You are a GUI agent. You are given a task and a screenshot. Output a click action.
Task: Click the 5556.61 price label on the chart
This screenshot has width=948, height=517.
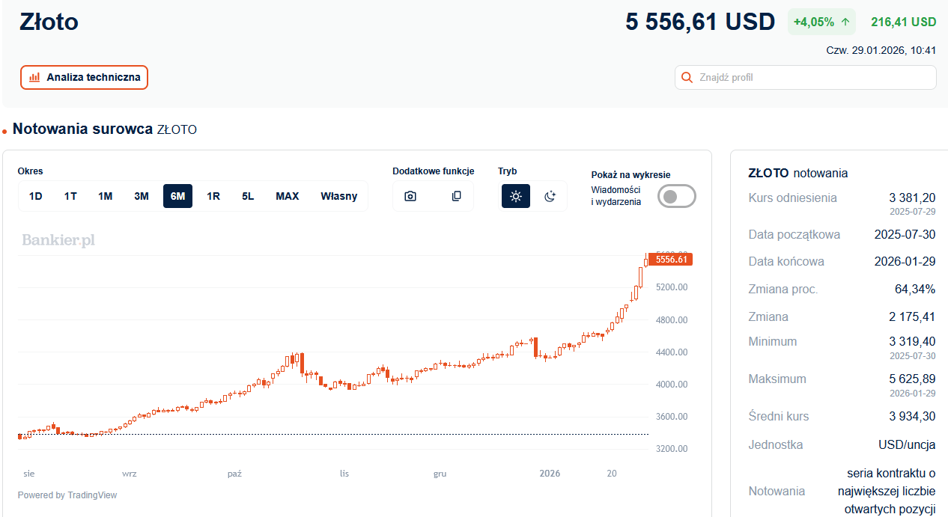tap(671, 259)
